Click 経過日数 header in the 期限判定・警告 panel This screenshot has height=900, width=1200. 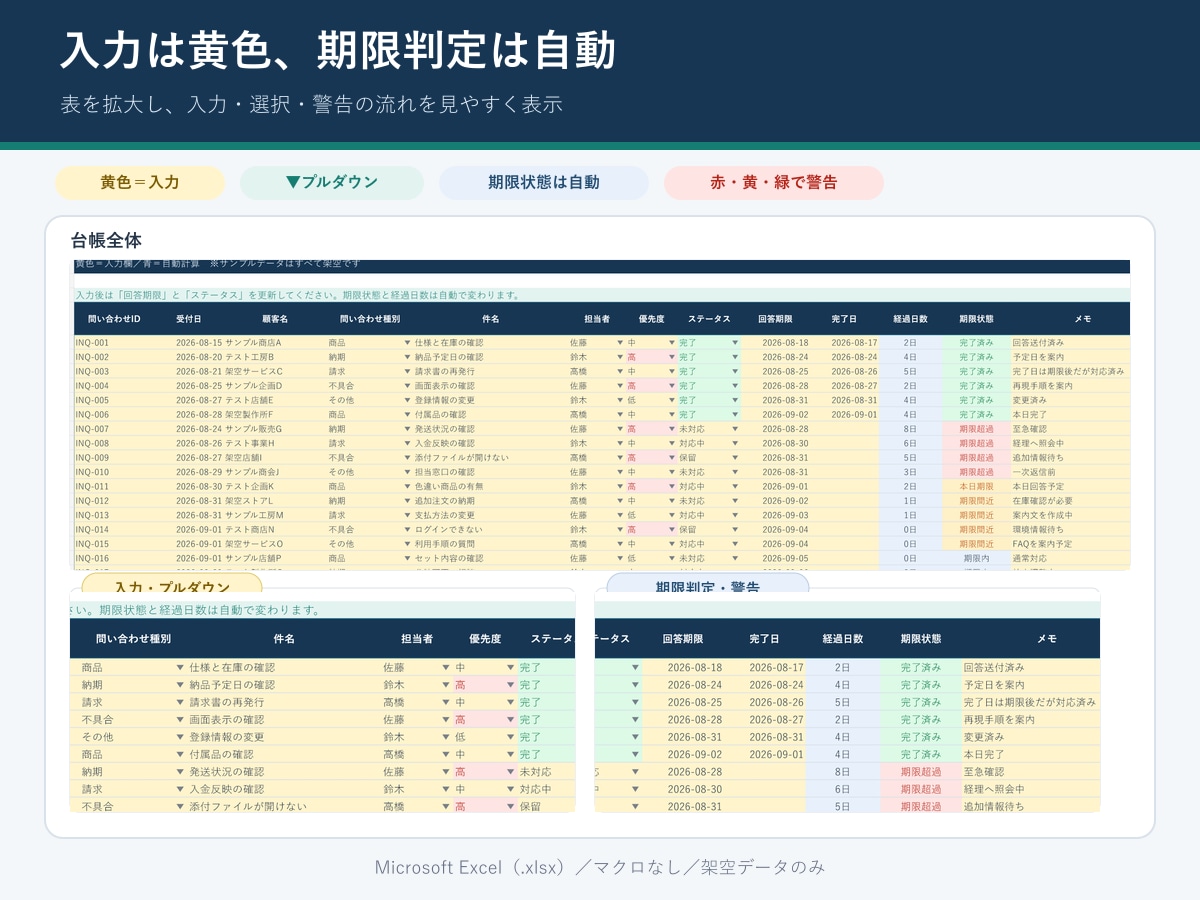(843, 638)
